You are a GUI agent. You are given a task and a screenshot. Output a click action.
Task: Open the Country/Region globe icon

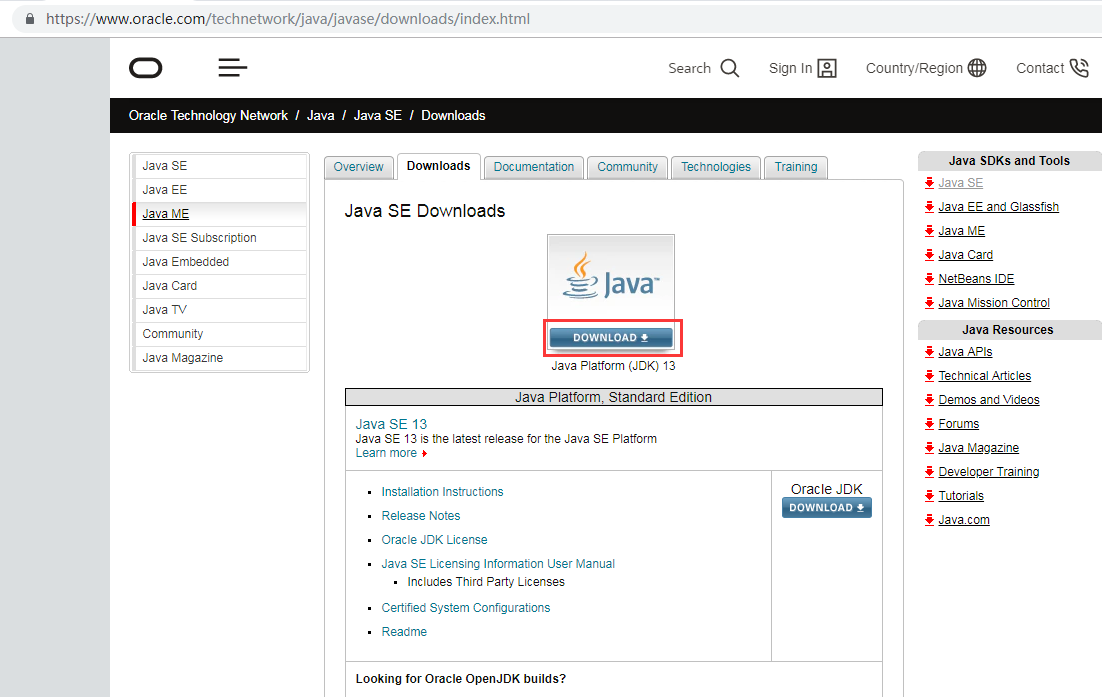pyautogui.click(x=977, y=67)
